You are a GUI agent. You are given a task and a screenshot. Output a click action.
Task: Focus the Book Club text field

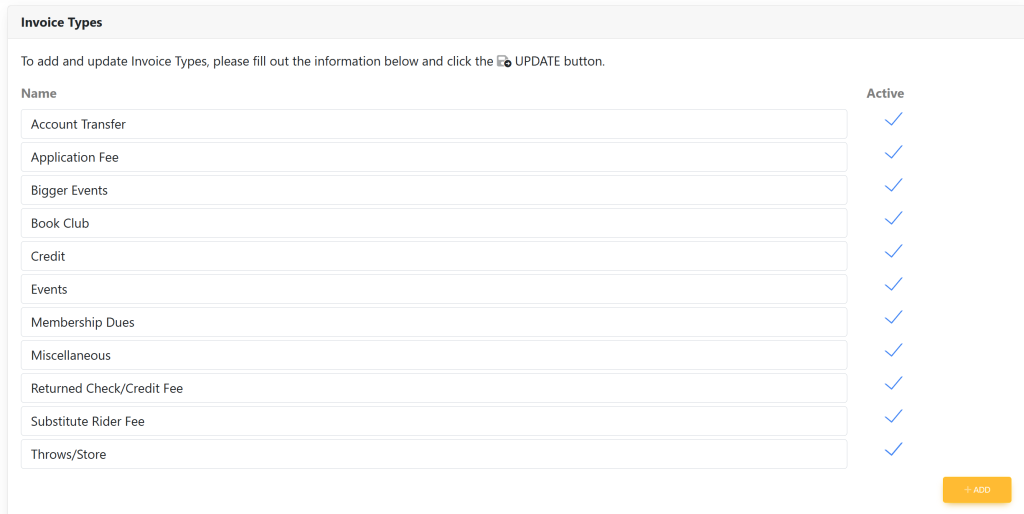point(434,223)
